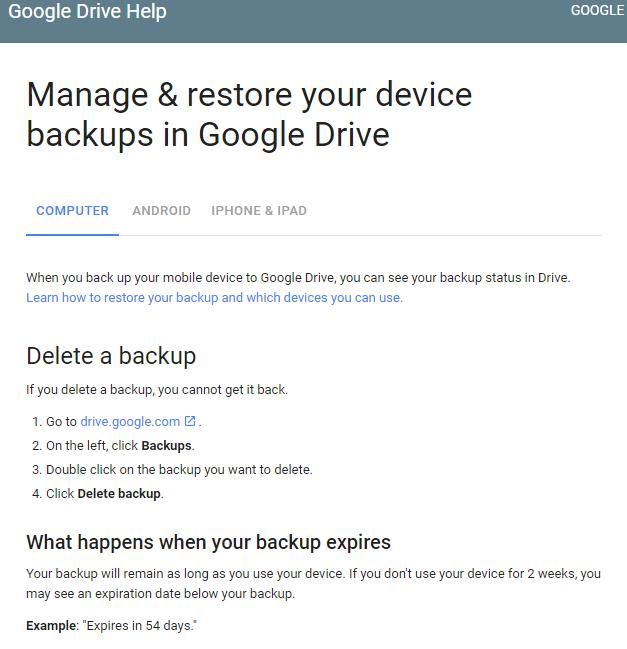Click step 3 'Double click on the backup' text
This screenshot has width=627, height=649.
pyautogui.click(x=179, y=469)
